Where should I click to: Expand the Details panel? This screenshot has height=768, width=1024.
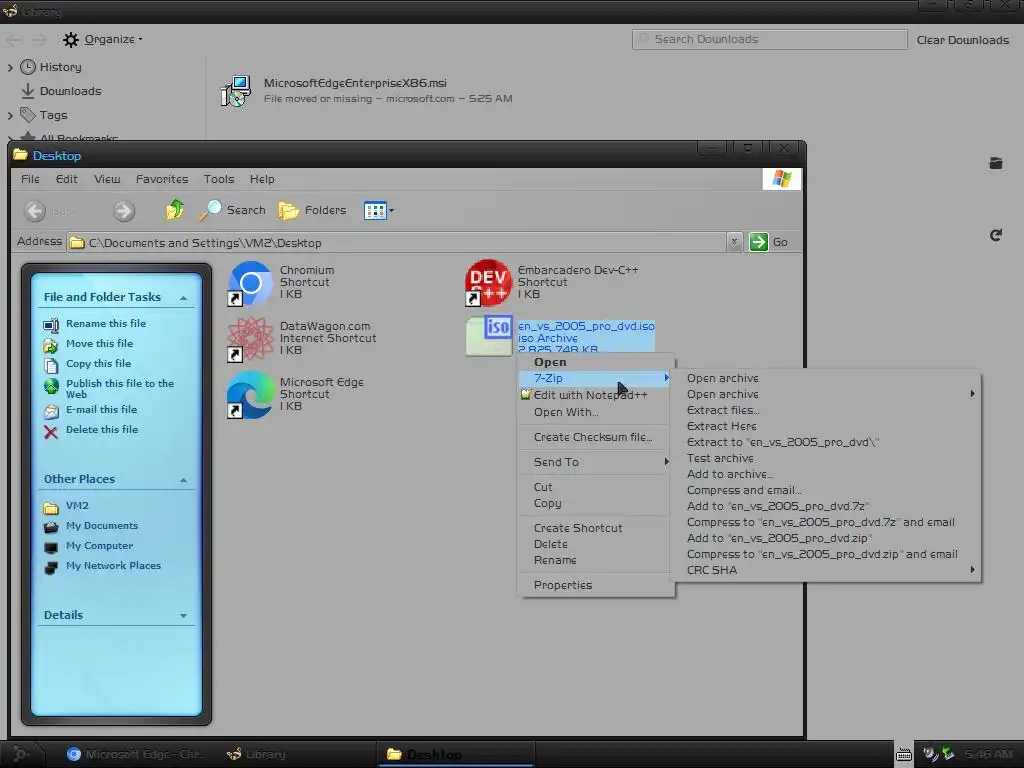184,616
